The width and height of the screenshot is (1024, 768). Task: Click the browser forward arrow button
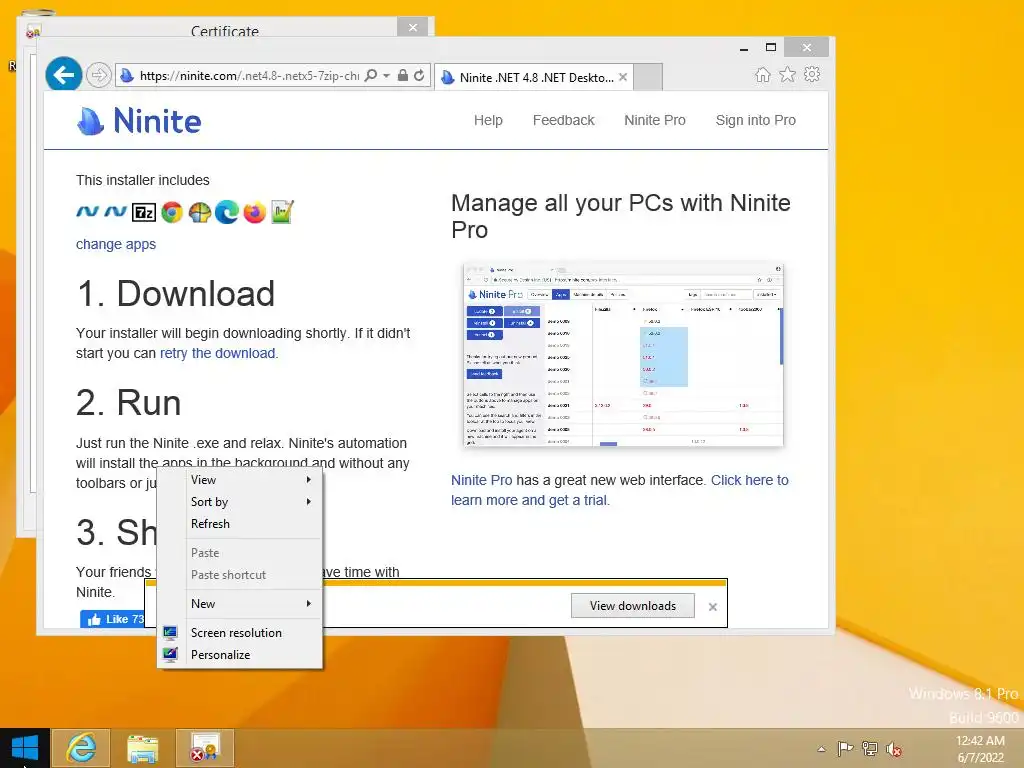pyautogui.click(x=98, y=76)
